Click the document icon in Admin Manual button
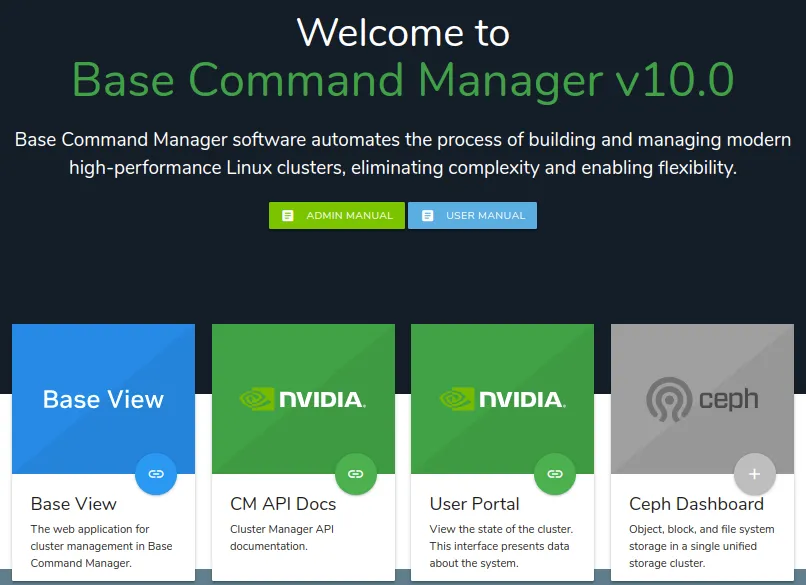Viewport: 806px width, 585px height. 288,216
